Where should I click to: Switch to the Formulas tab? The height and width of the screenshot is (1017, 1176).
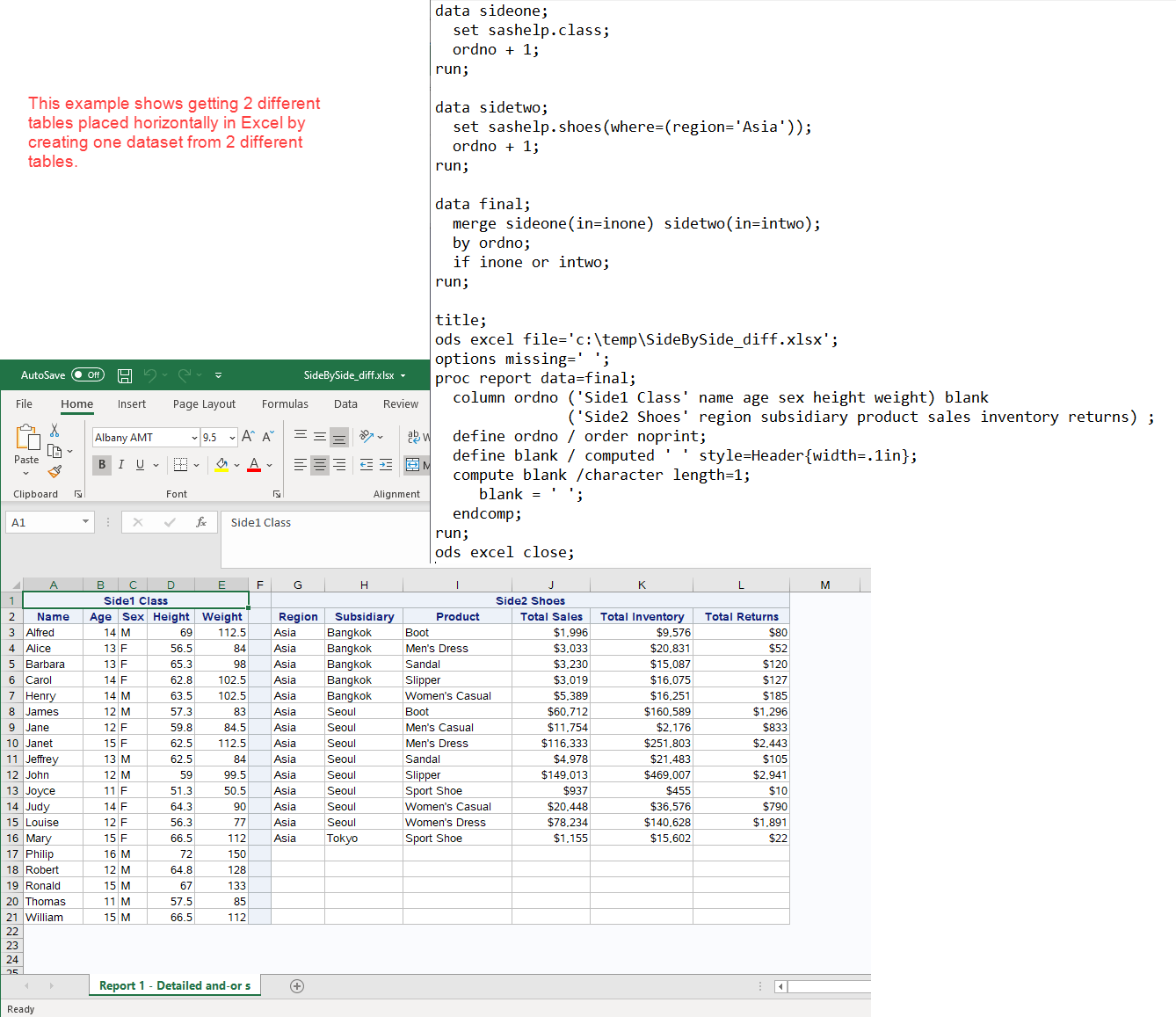[285, 403]
